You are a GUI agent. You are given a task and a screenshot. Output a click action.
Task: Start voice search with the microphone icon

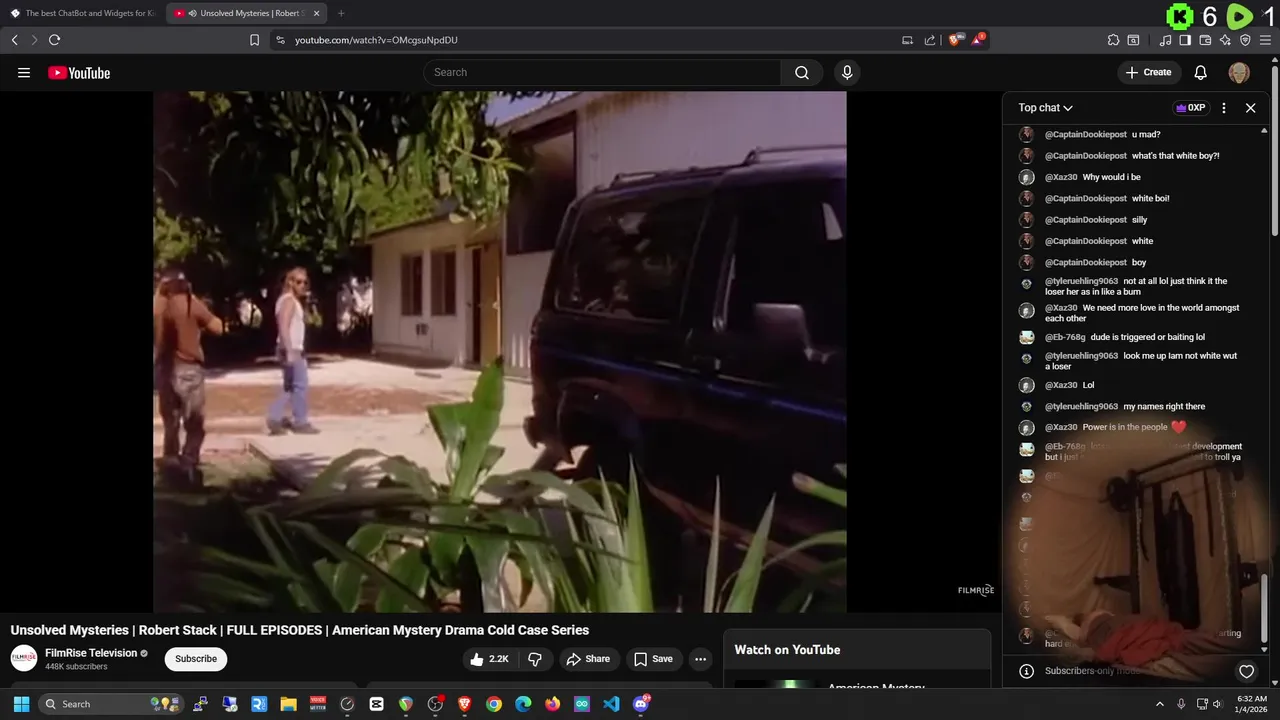(x=847, y=72)
